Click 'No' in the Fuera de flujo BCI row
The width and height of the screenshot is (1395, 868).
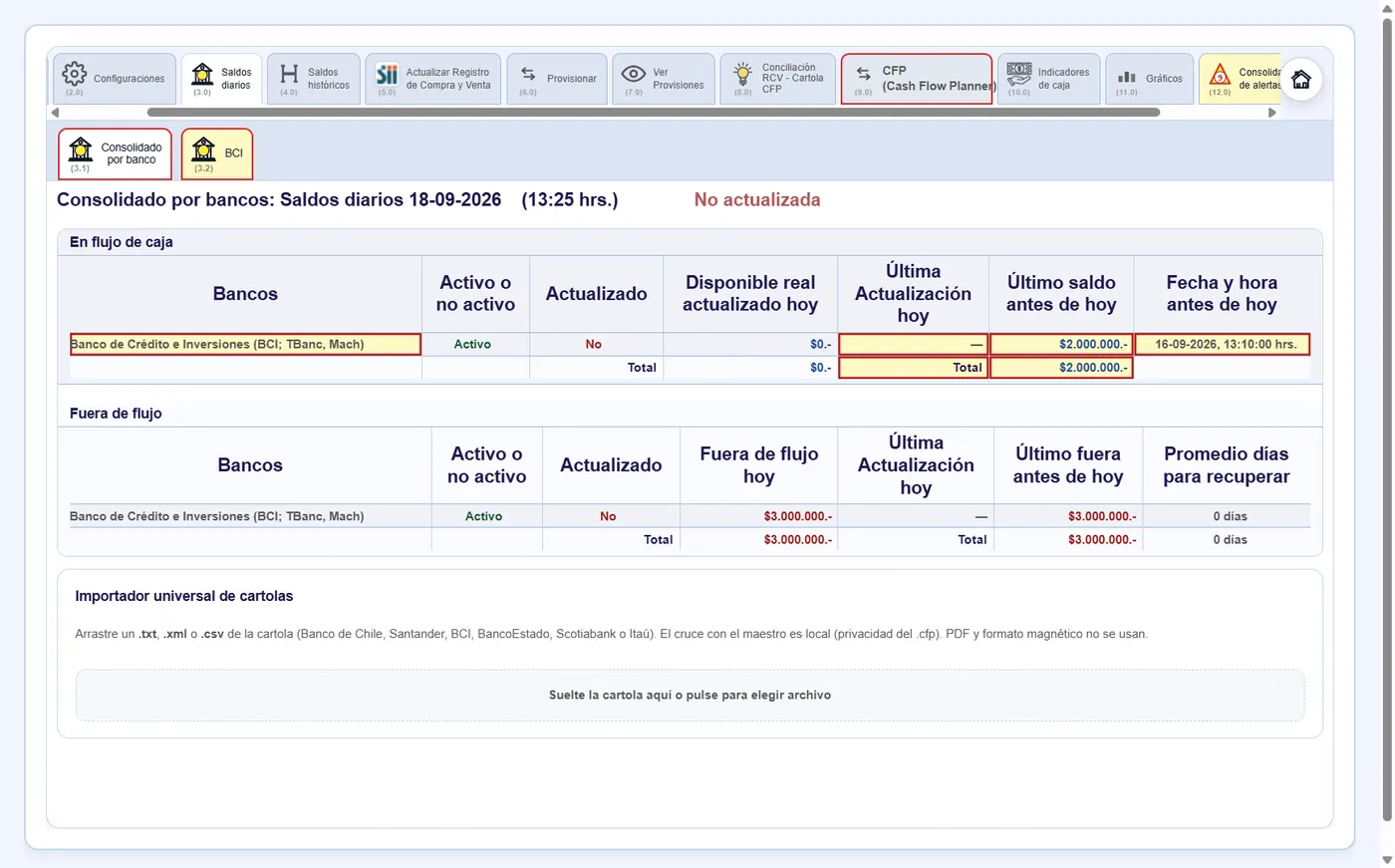608,516
